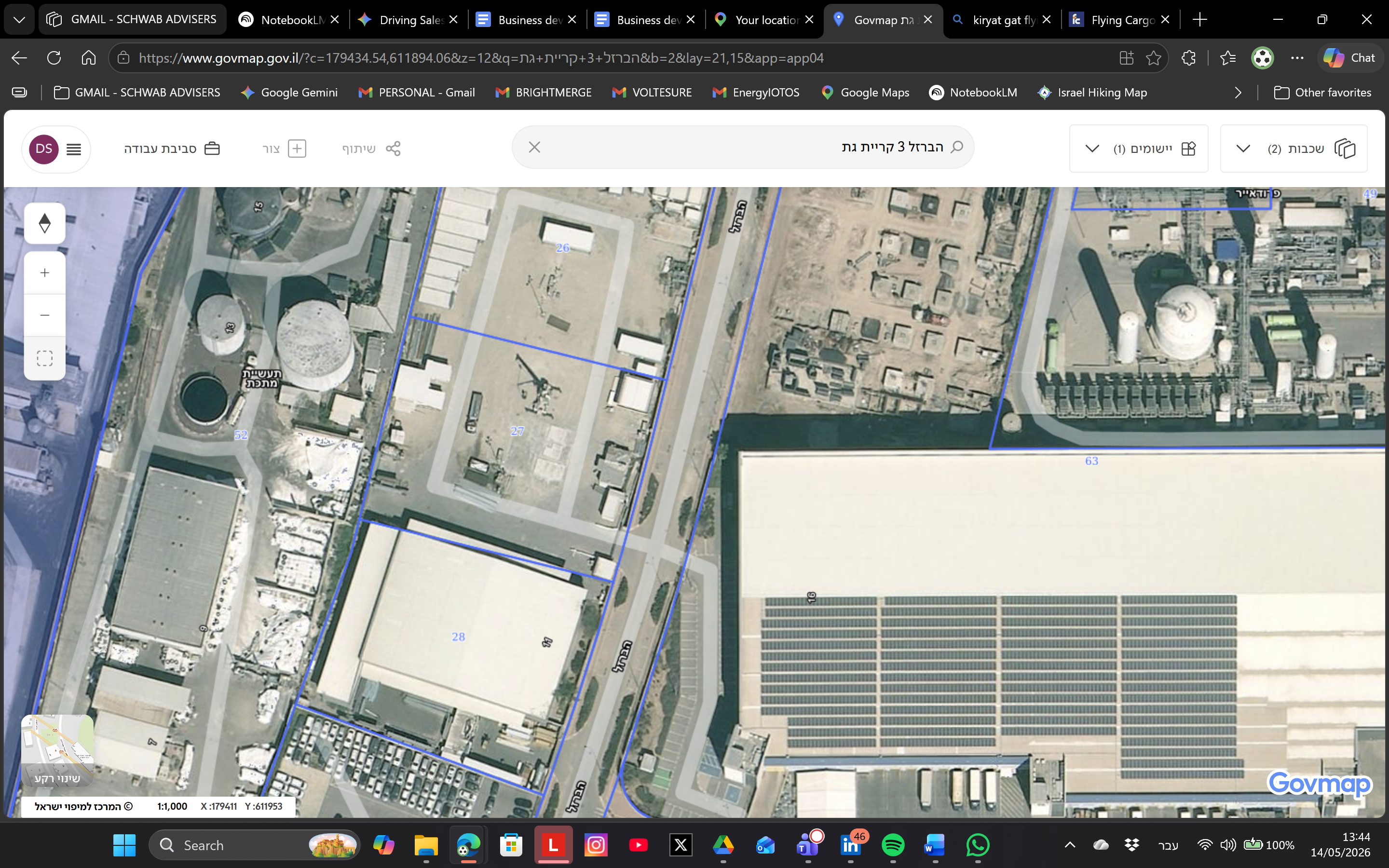Open the hamburger menu beside the DS avatar
This screenshot has width=1389, height=868.
pyautogui.click(x=73, y=149)
